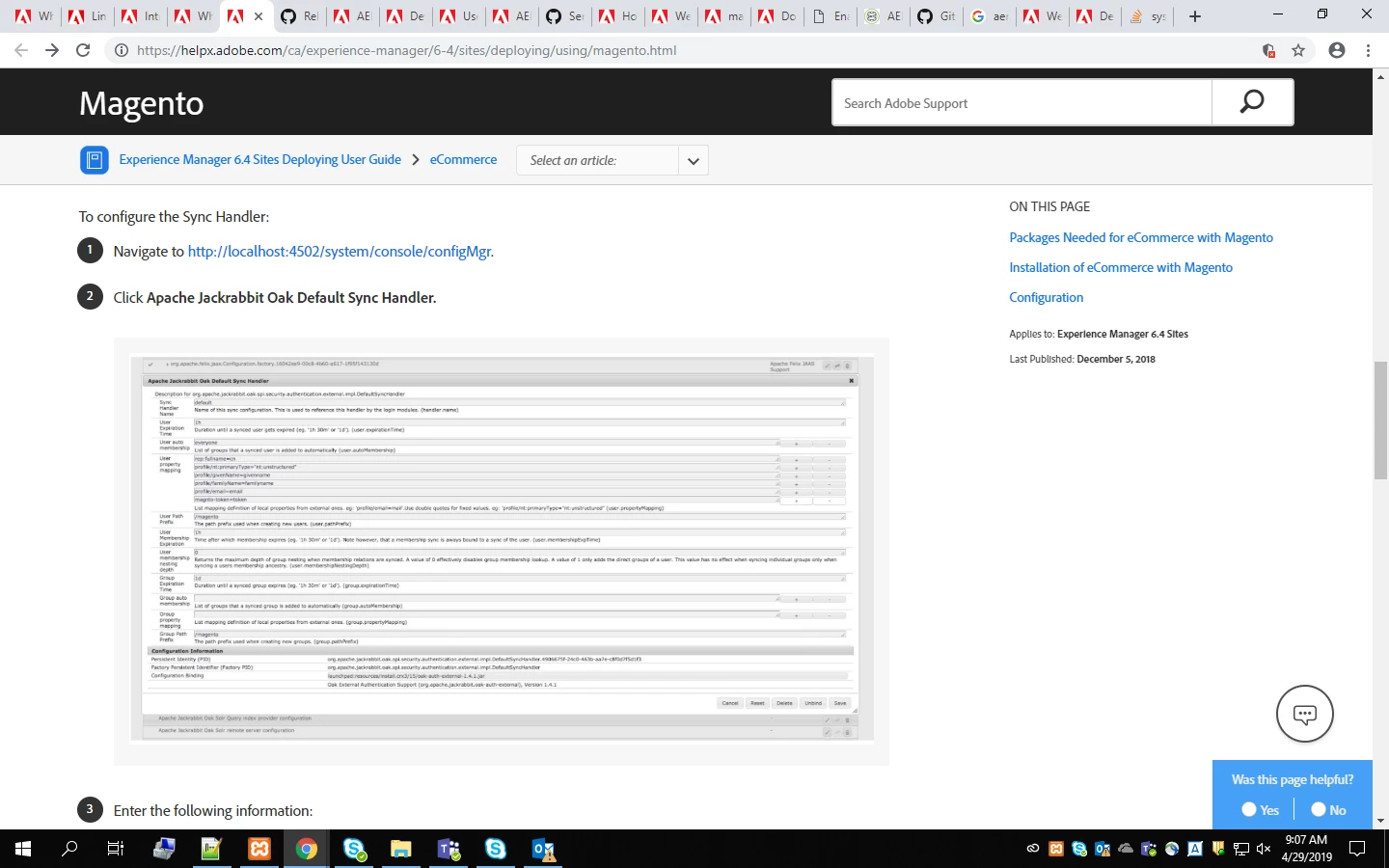This screenshot has height=868, width=1389.
Task: Open Windows taskbar search
Action: click(x=69, y=849)
